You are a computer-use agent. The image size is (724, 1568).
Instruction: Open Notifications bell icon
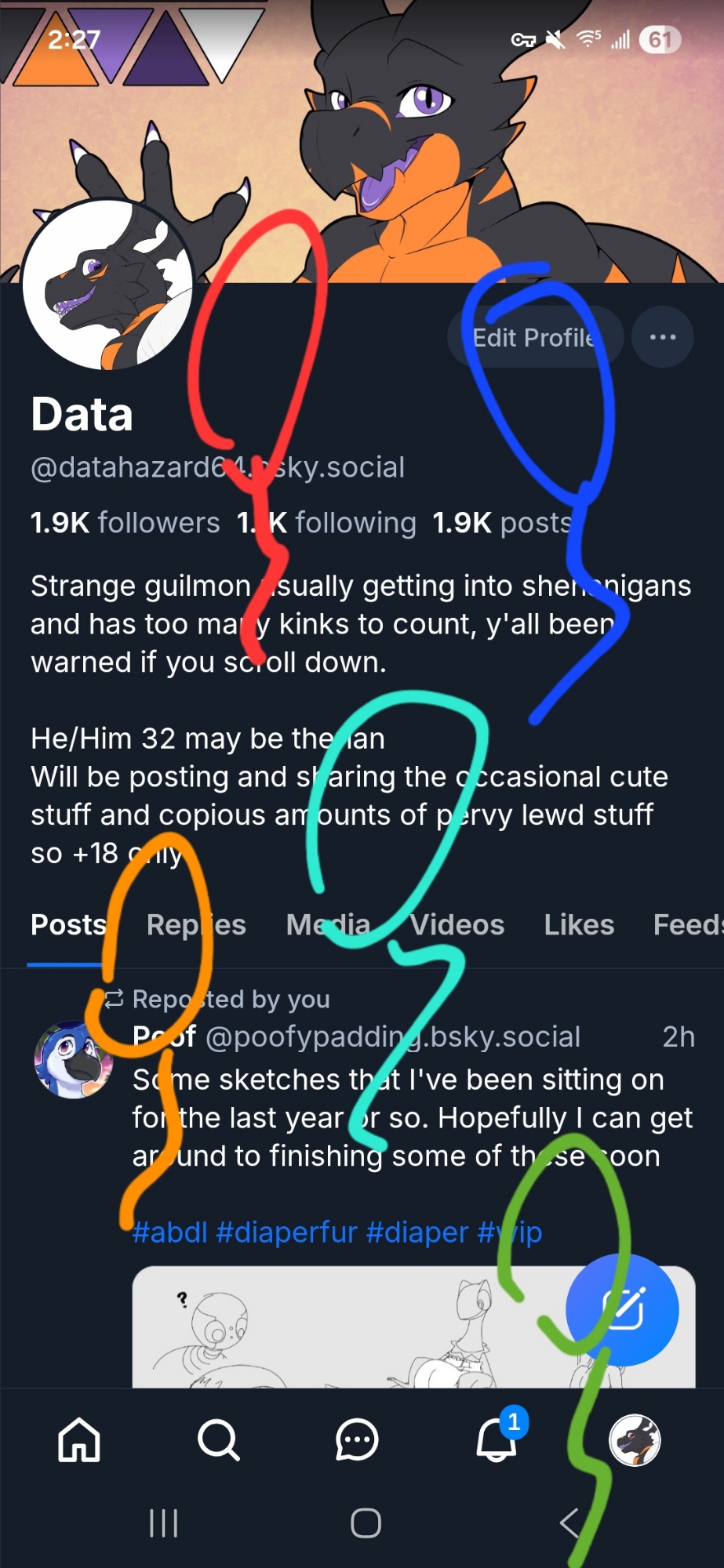[497, 1441]
